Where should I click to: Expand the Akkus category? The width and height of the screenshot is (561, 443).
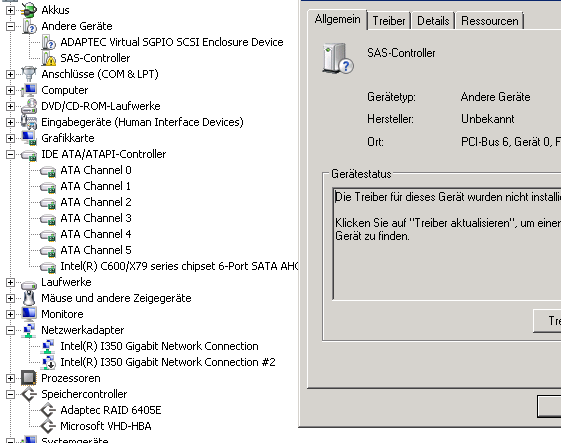[10, 10]
